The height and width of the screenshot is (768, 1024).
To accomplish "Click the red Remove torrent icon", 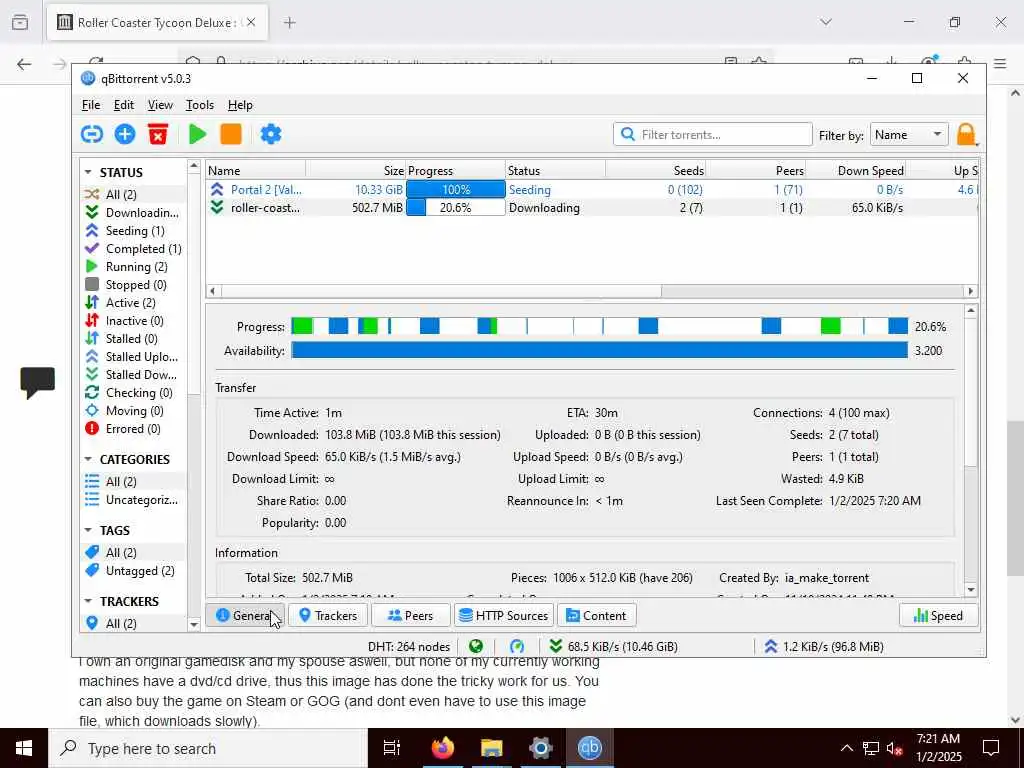I will pyautogui.click(x=158, y=134).
